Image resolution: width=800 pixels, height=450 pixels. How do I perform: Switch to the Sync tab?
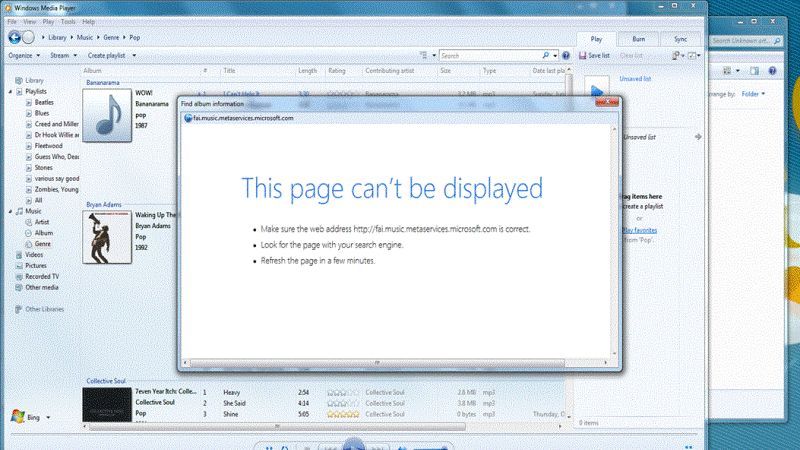680,39
